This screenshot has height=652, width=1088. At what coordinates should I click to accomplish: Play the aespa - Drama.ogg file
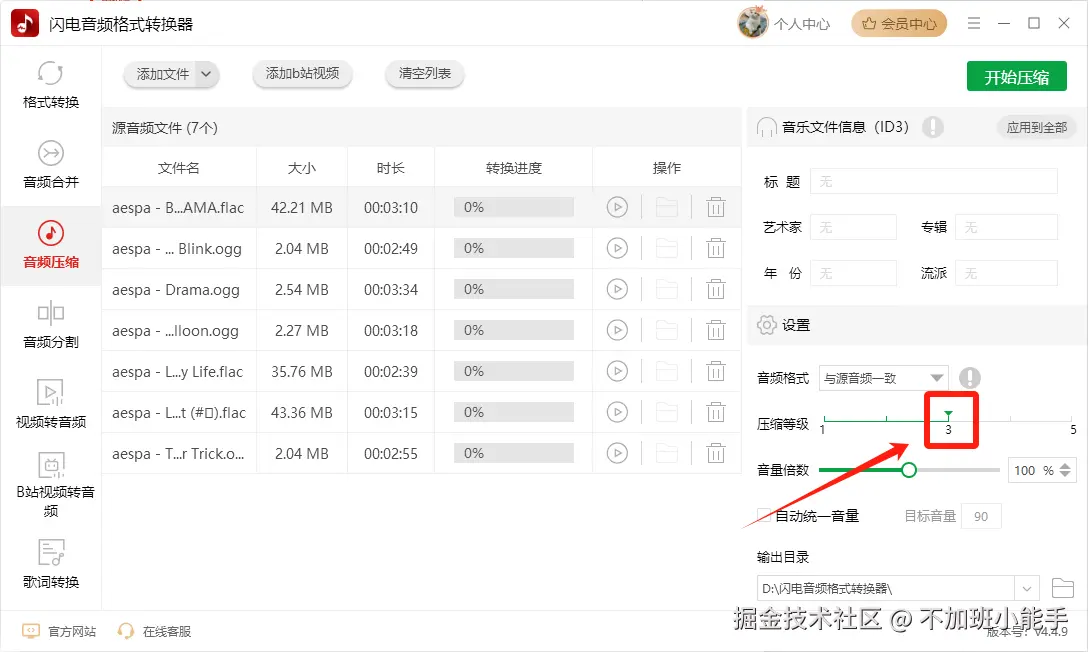617,289
